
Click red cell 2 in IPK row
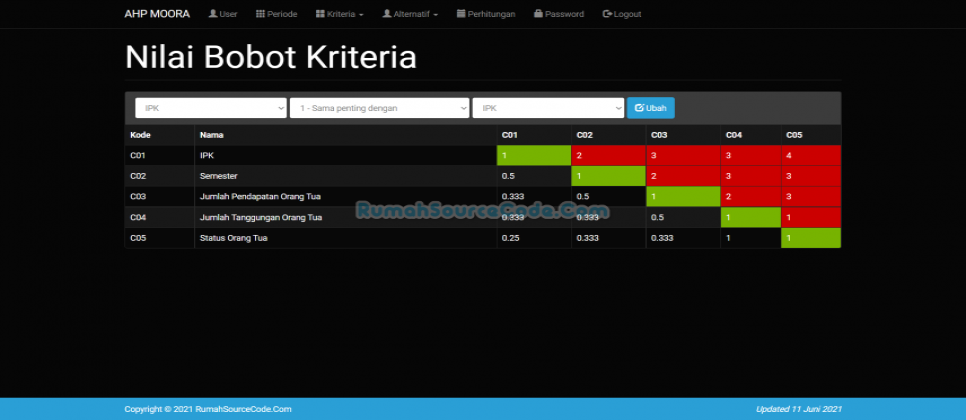609,156
